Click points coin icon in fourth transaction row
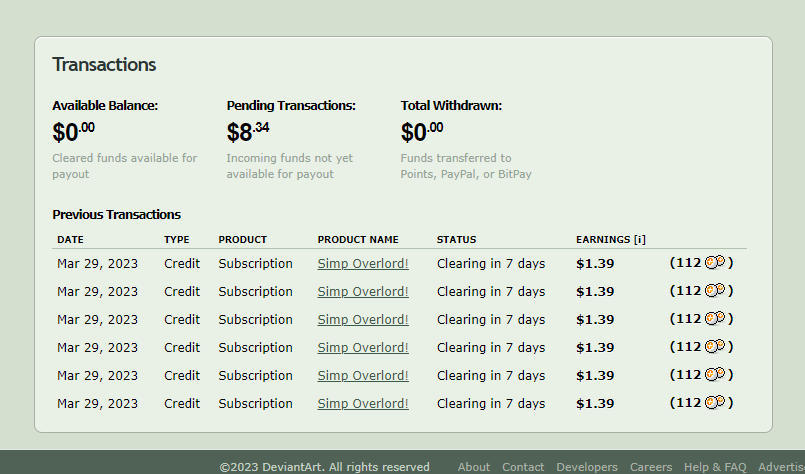The width and height of the screenshot is (805, 474). tap(715, 347)
